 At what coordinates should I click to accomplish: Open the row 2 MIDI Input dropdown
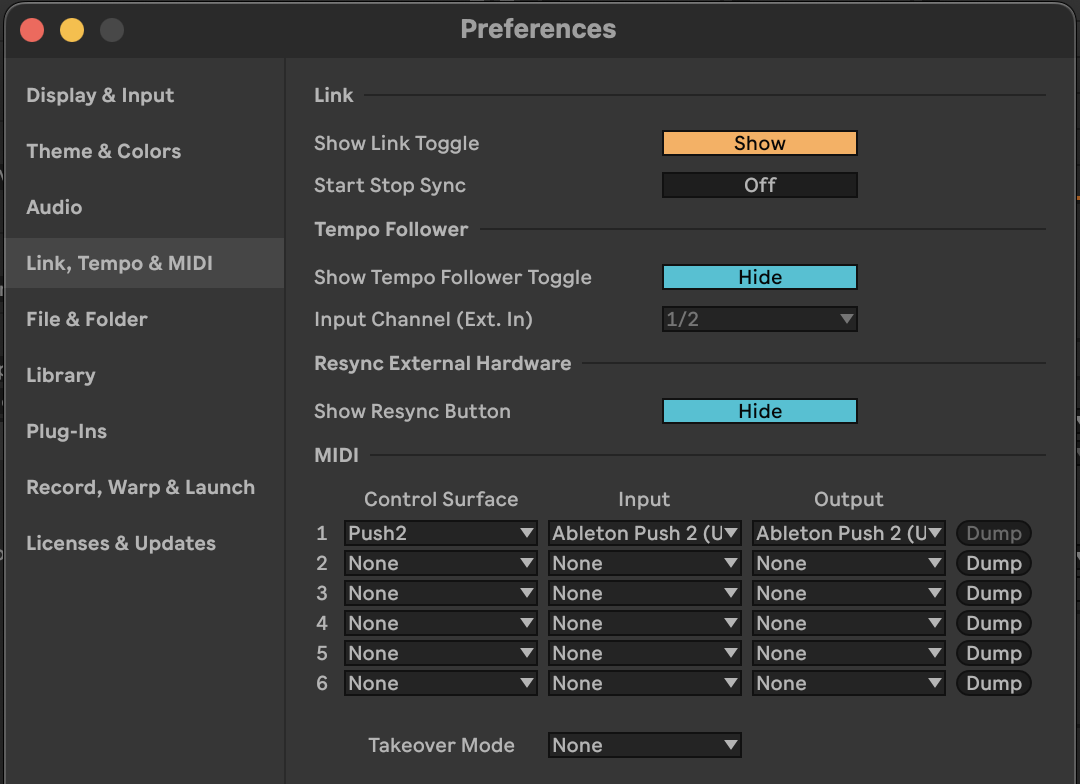(644, 563)
